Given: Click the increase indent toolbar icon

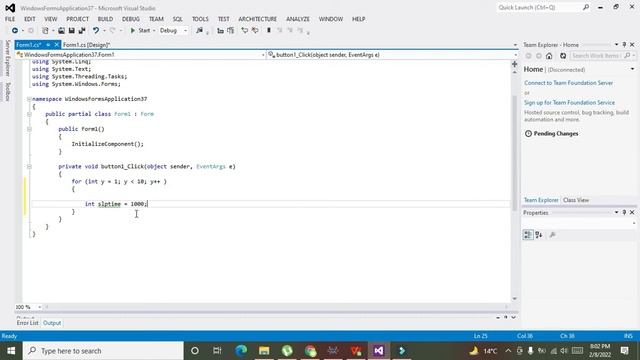Looking at the screenshot, I should (x=231, y=31).
